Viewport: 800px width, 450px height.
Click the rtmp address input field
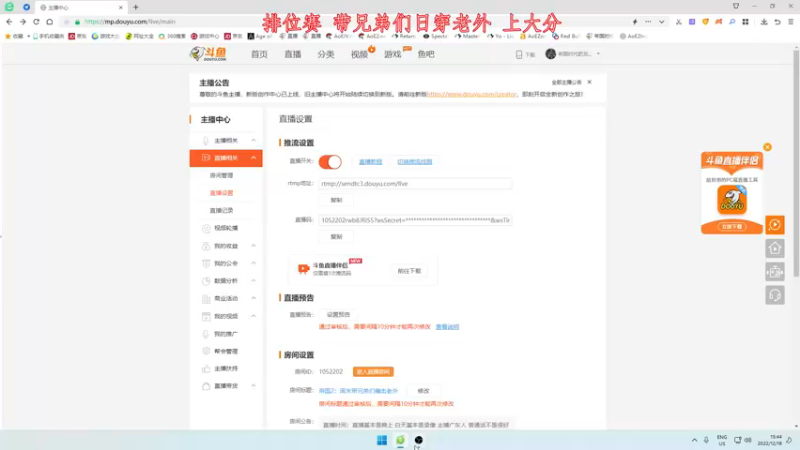[415, 184]
